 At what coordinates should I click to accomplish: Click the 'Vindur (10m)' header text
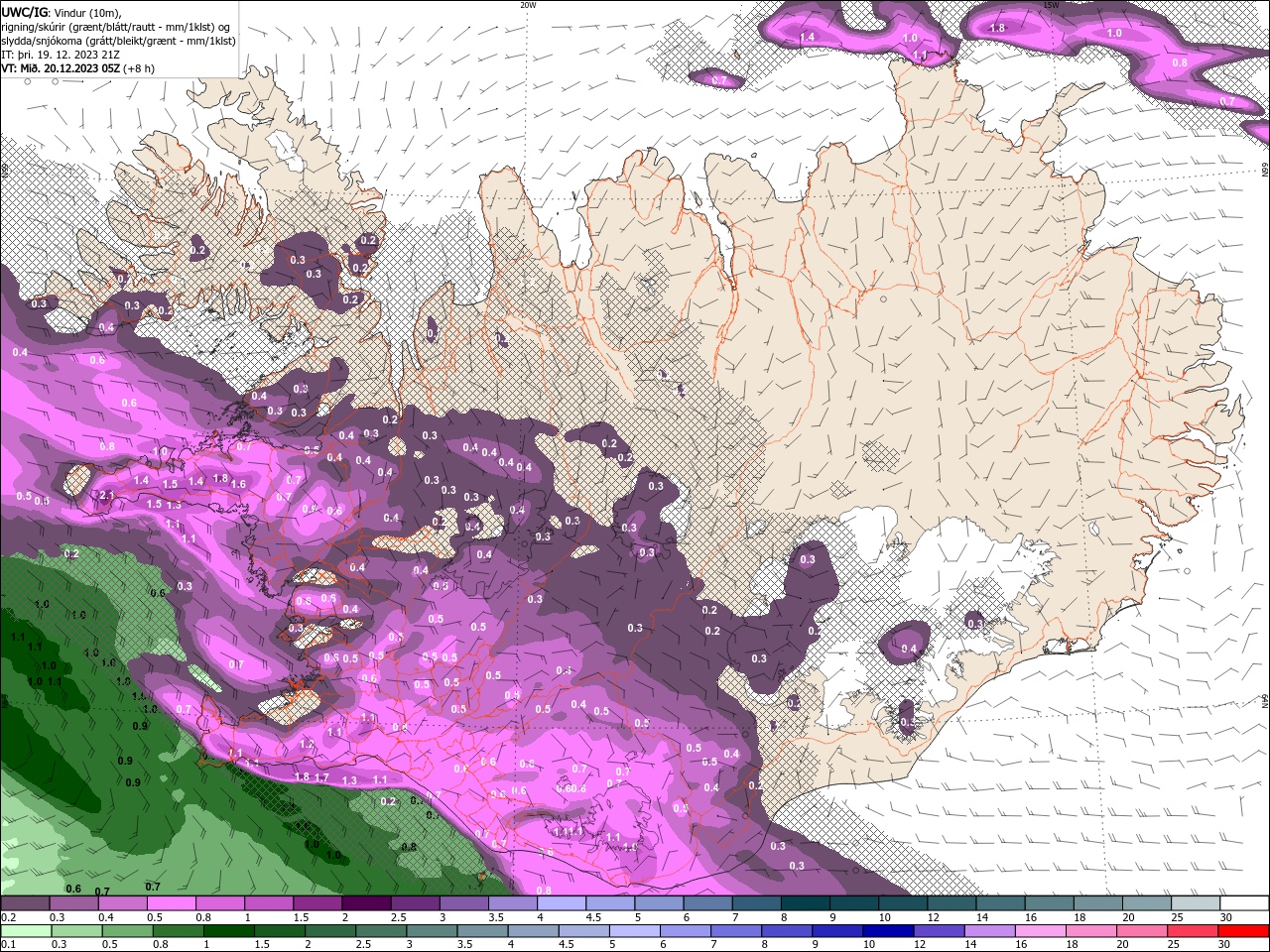click(x=84, y=11)
